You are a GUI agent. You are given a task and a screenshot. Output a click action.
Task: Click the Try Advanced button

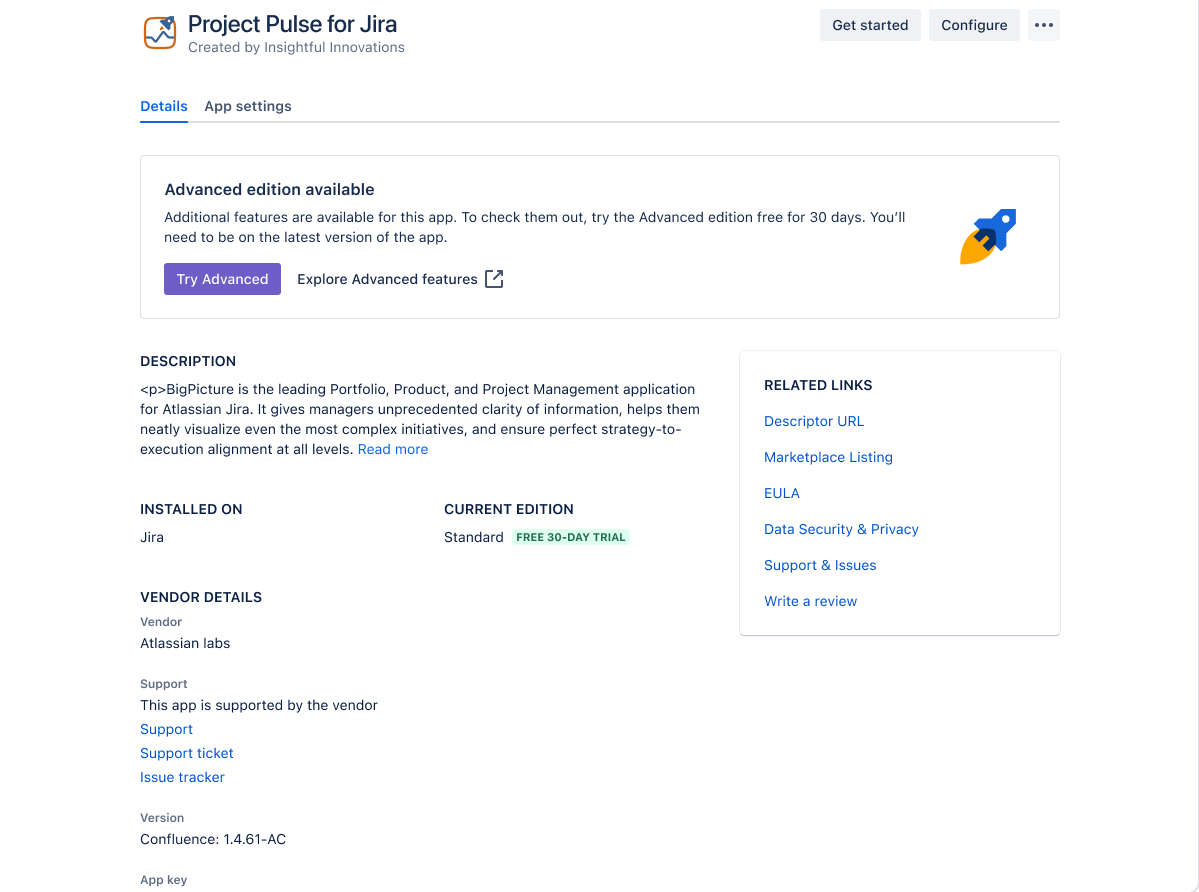coord(222,279)
